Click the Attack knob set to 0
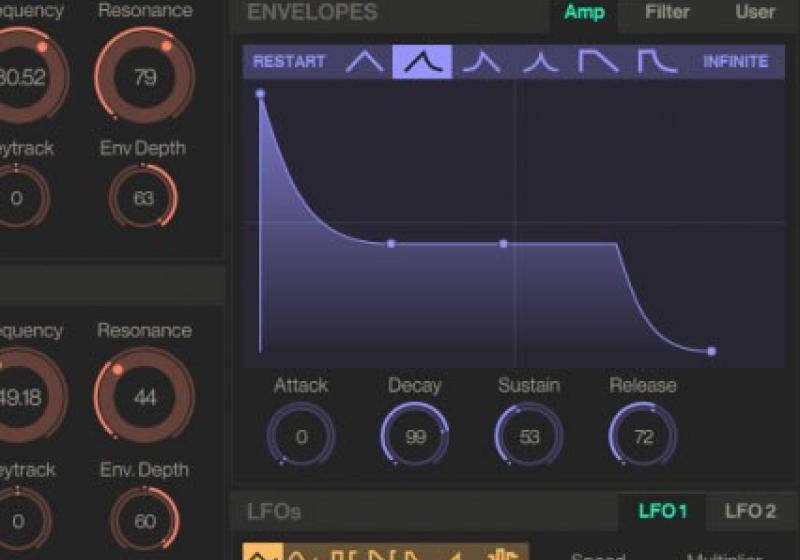The width and height of the screenshot is (800, 560). pyautogui.click(x=301, y=436)
